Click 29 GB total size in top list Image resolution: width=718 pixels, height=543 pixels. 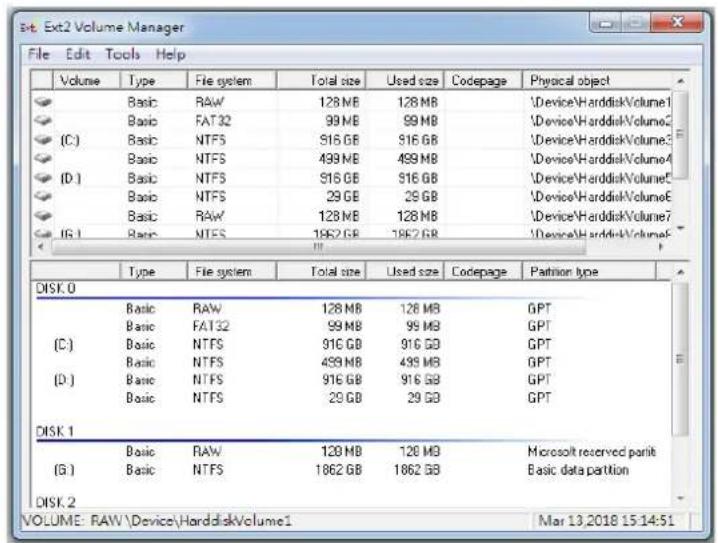(x=343, y=196)
